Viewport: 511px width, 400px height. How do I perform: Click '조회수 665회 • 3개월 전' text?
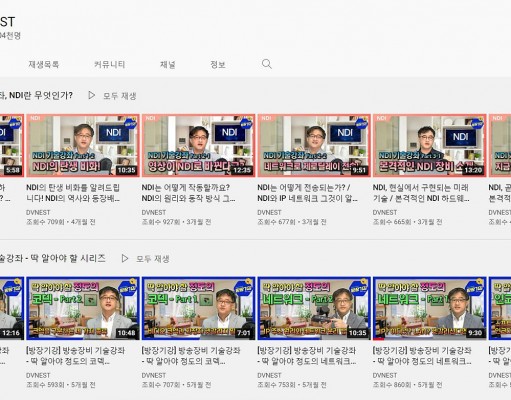tap(407, 222)
